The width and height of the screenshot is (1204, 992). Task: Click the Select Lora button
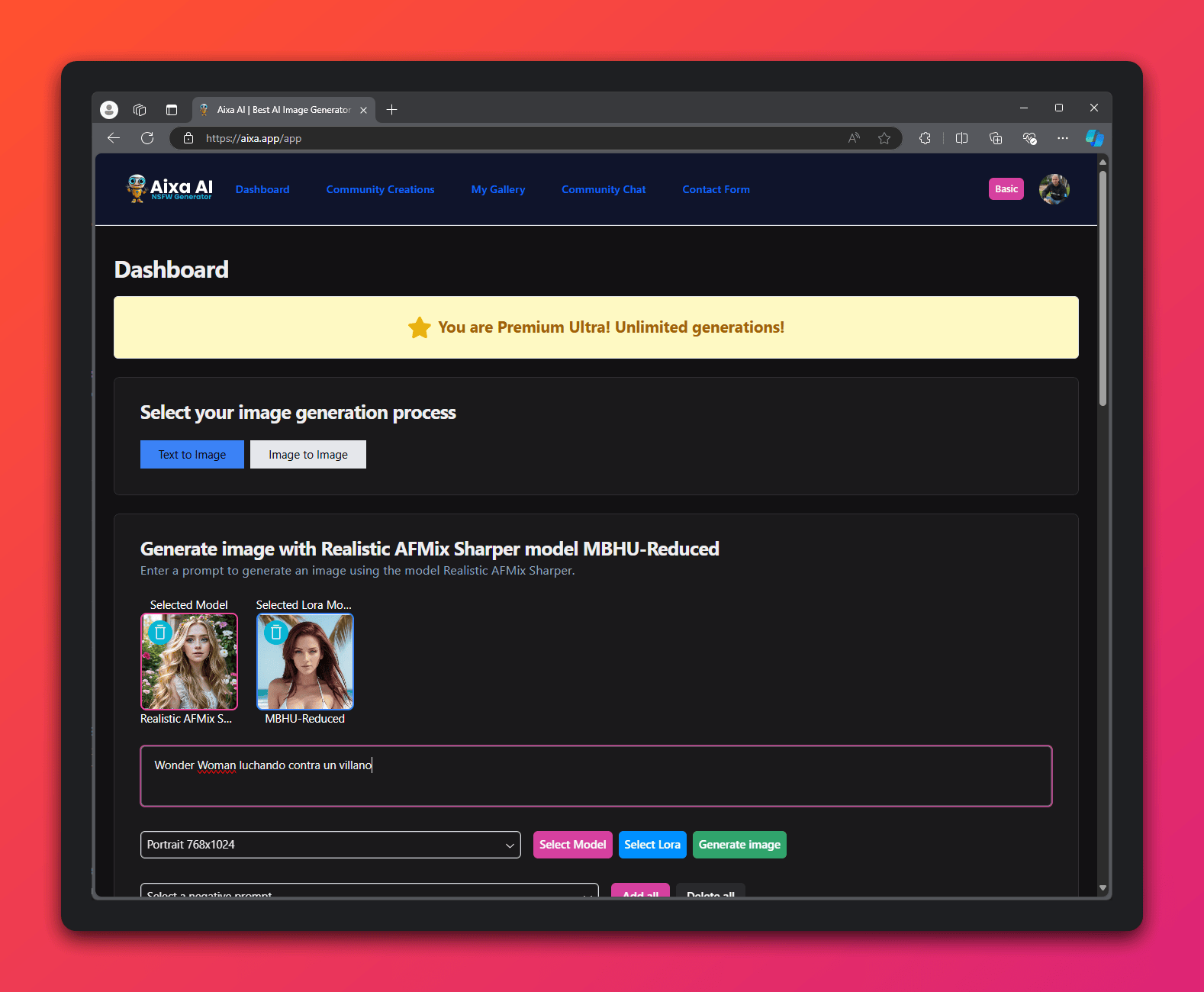[x=652, y=845]
